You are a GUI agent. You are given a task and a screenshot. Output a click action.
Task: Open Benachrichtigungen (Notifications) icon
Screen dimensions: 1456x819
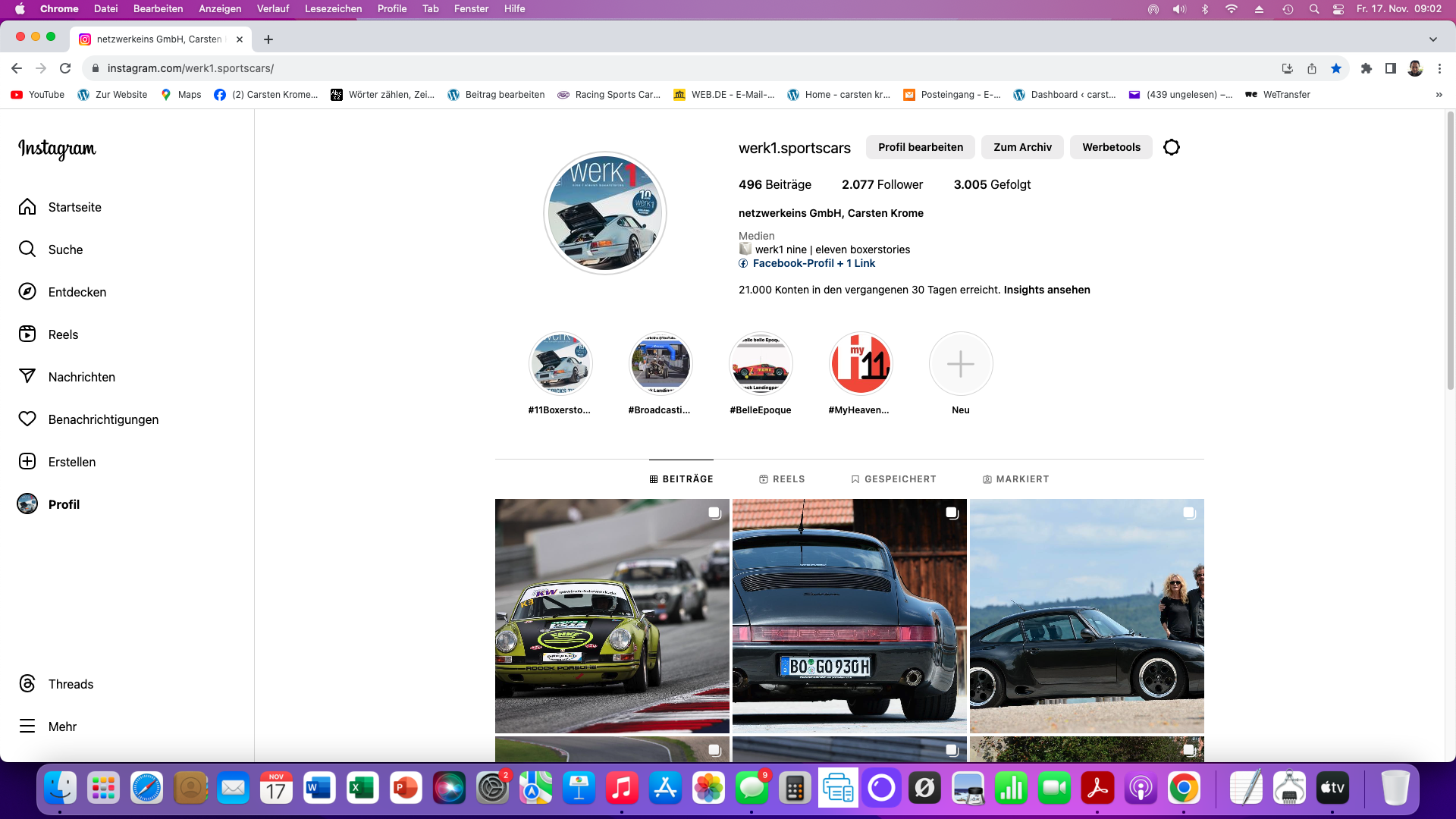click(x=27, y=419)
